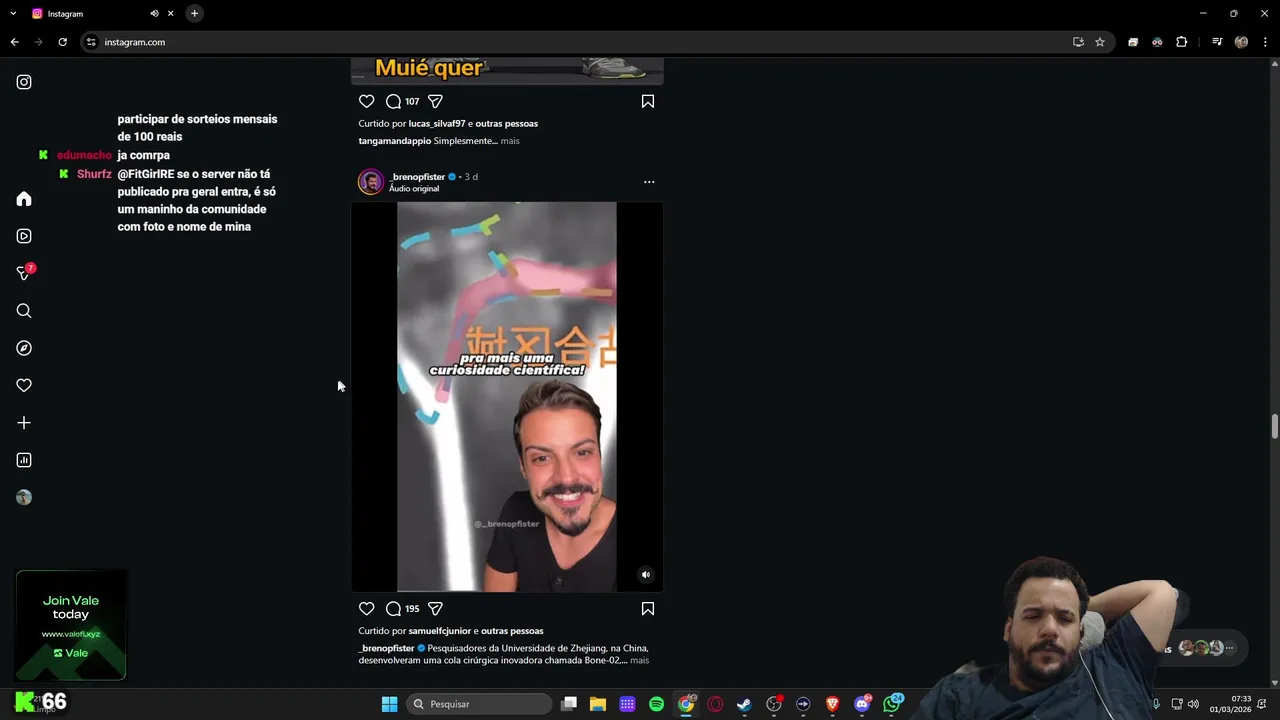This screenshot has width=1280, height=720.
Task: Open _brenopfister profile from post header
Action: point(417,177)
